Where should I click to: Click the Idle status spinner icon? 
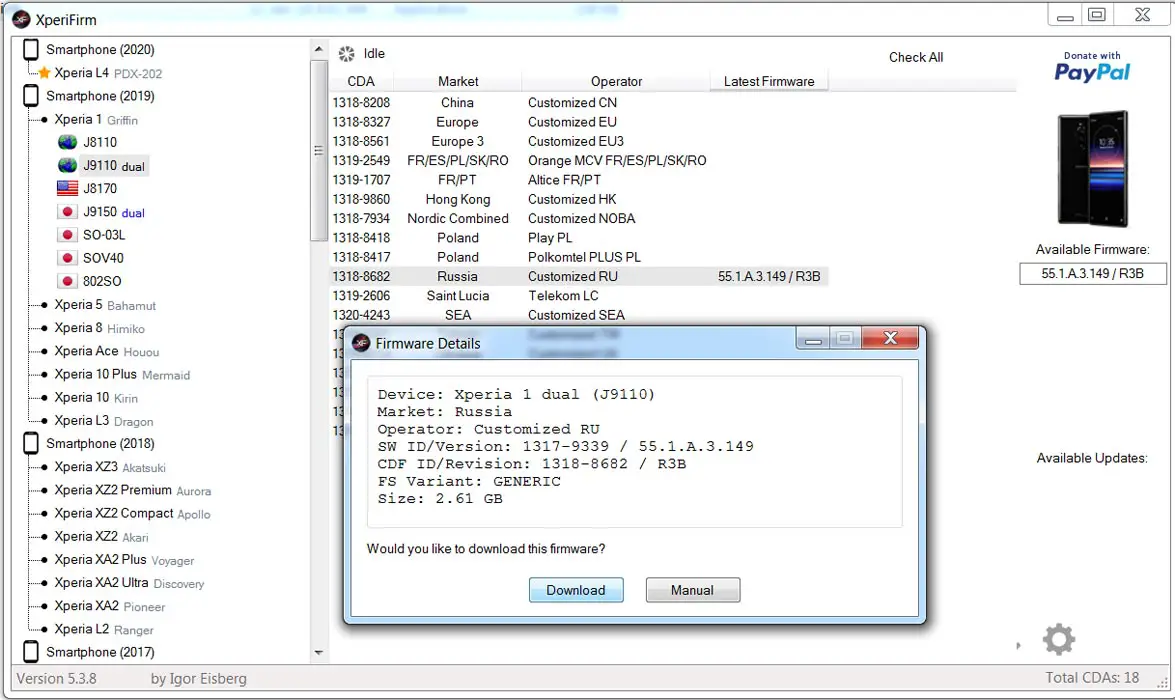pos(346,54)
